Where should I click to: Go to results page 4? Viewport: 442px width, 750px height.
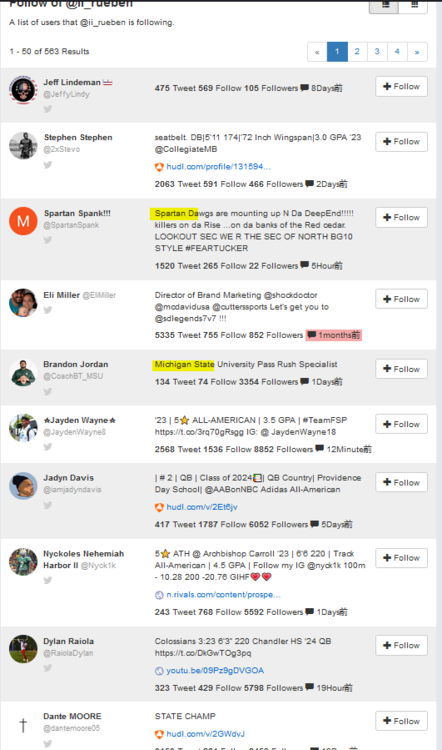[397, 52]
